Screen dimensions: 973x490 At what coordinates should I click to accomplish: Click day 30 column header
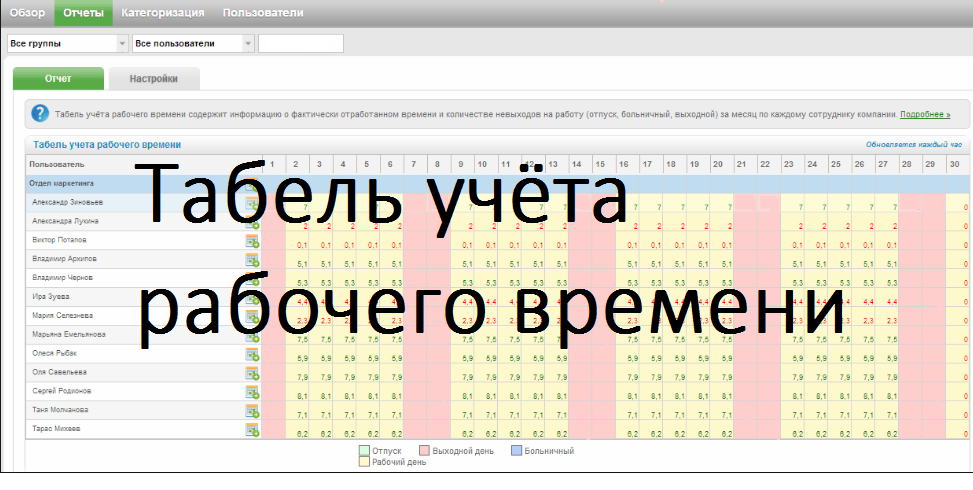(x=957, y=164)
